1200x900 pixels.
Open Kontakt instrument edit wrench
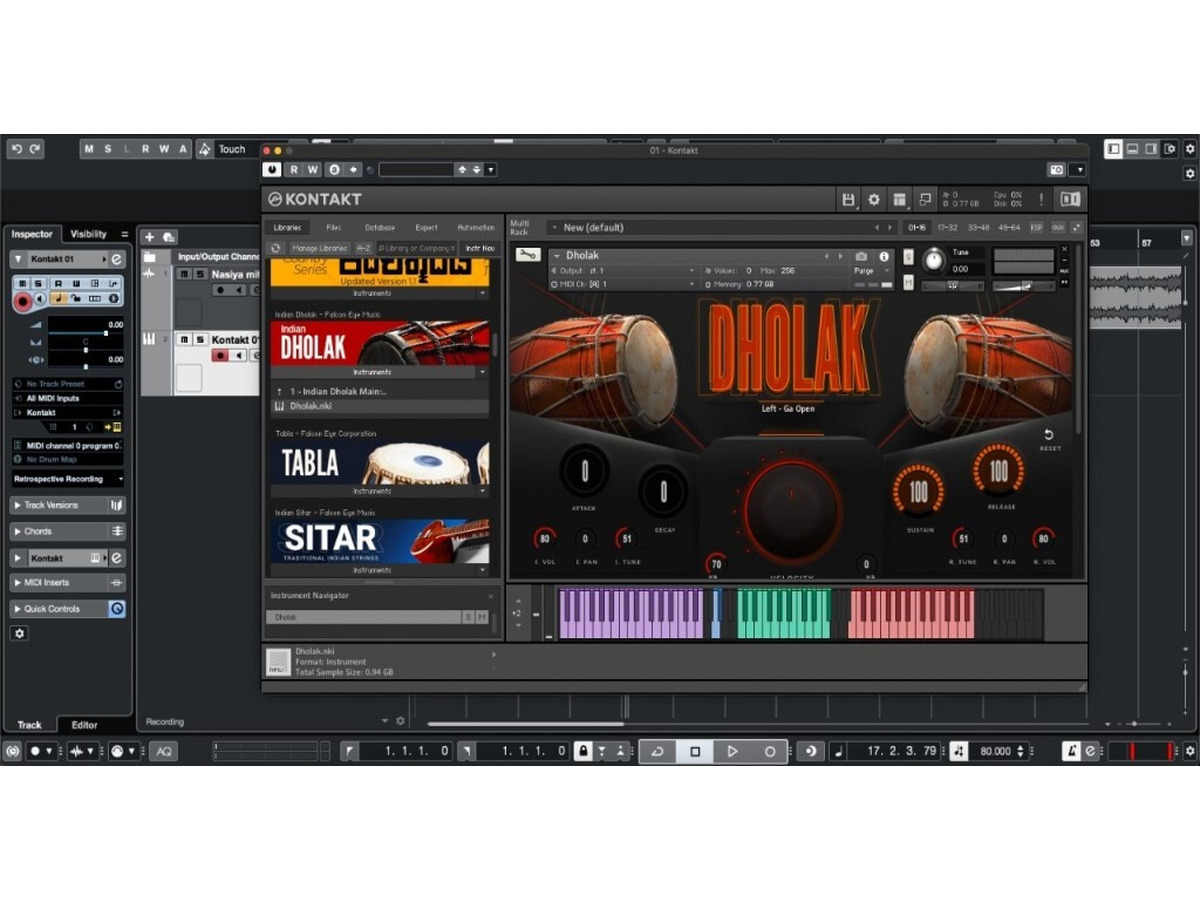pos(527,255)
